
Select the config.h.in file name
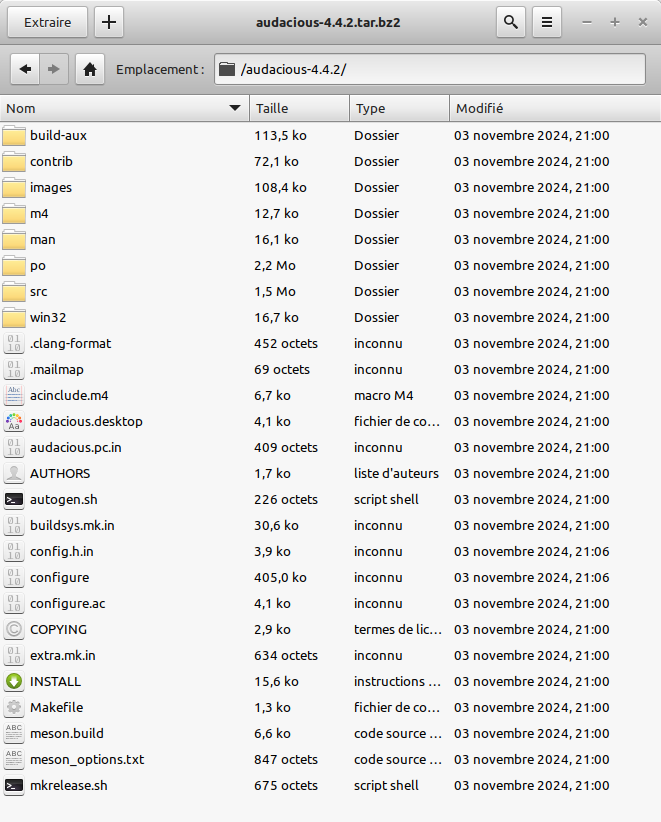(61, 551)
